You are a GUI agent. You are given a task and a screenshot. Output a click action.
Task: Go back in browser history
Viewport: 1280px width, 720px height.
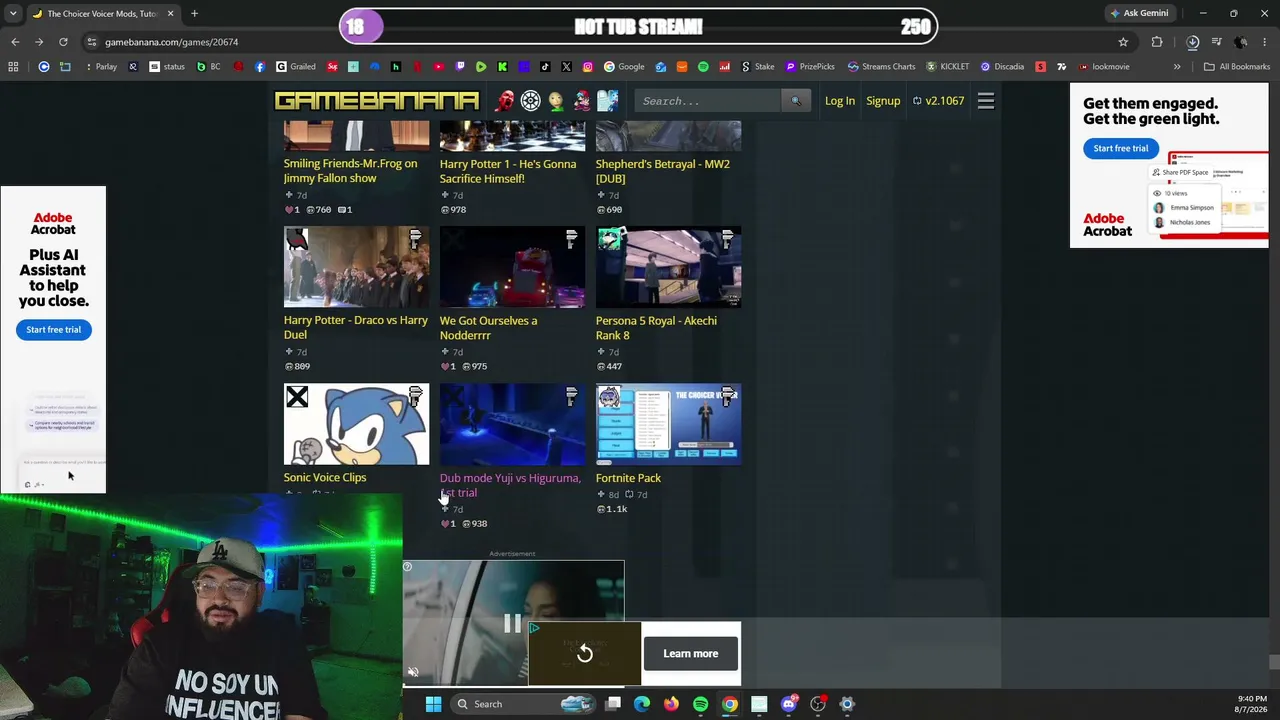(15, 42)
